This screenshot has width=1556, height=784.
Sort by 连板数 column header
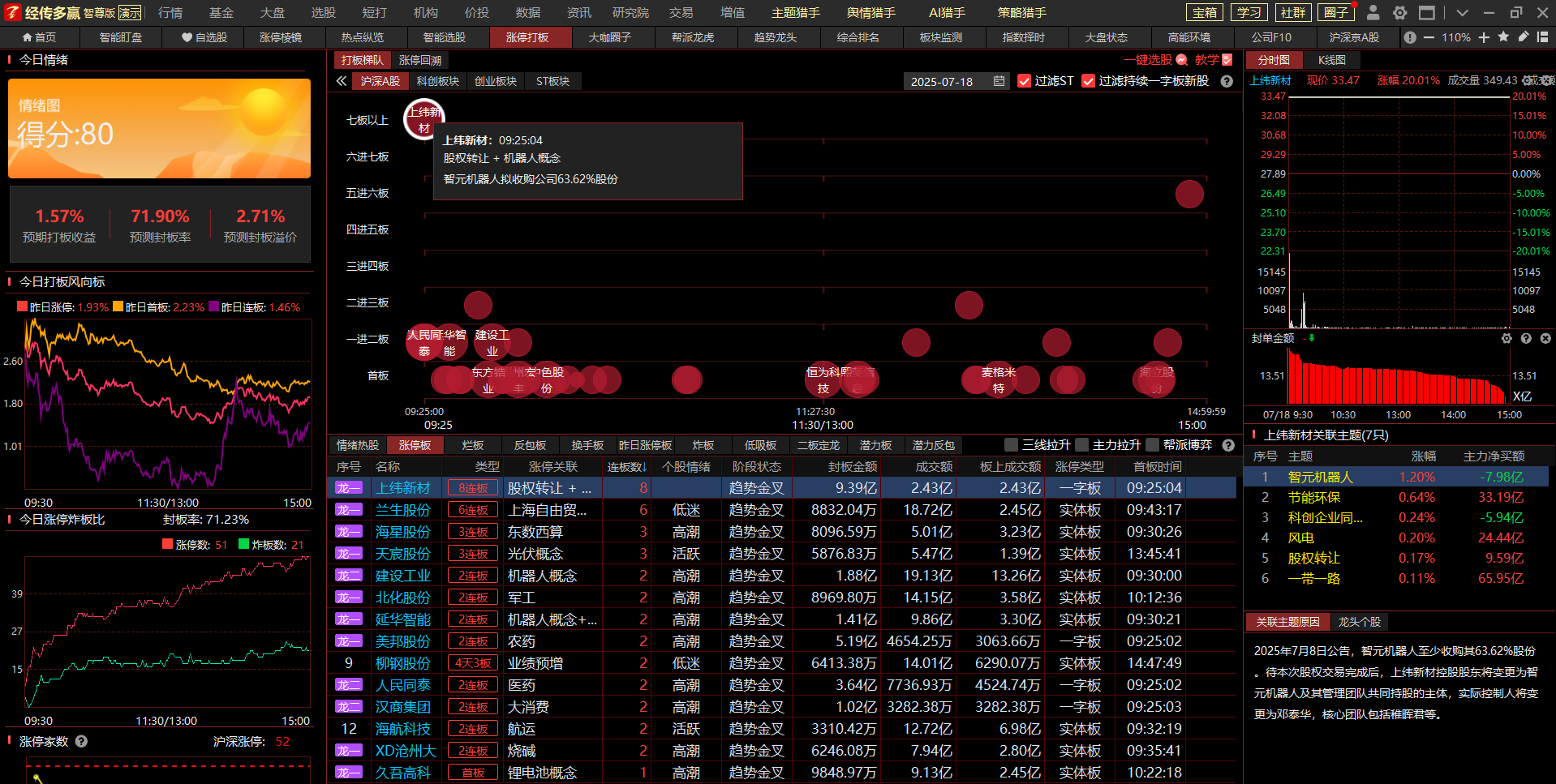click(627, 467)
